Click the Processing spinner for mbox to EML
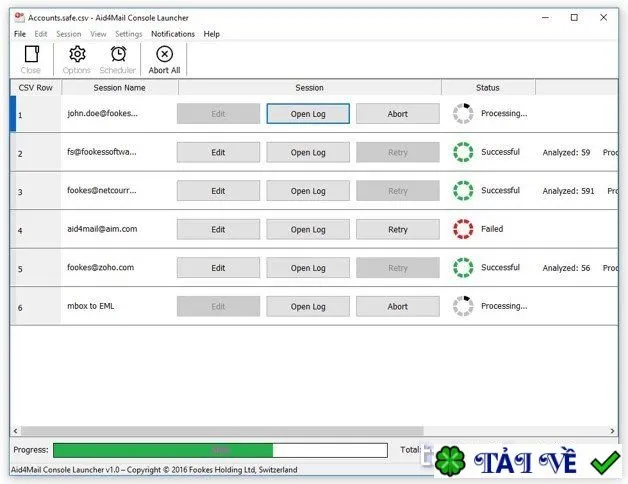Image resolution: width=628 pixels, height=484 pixels. [x=463, y=306]
